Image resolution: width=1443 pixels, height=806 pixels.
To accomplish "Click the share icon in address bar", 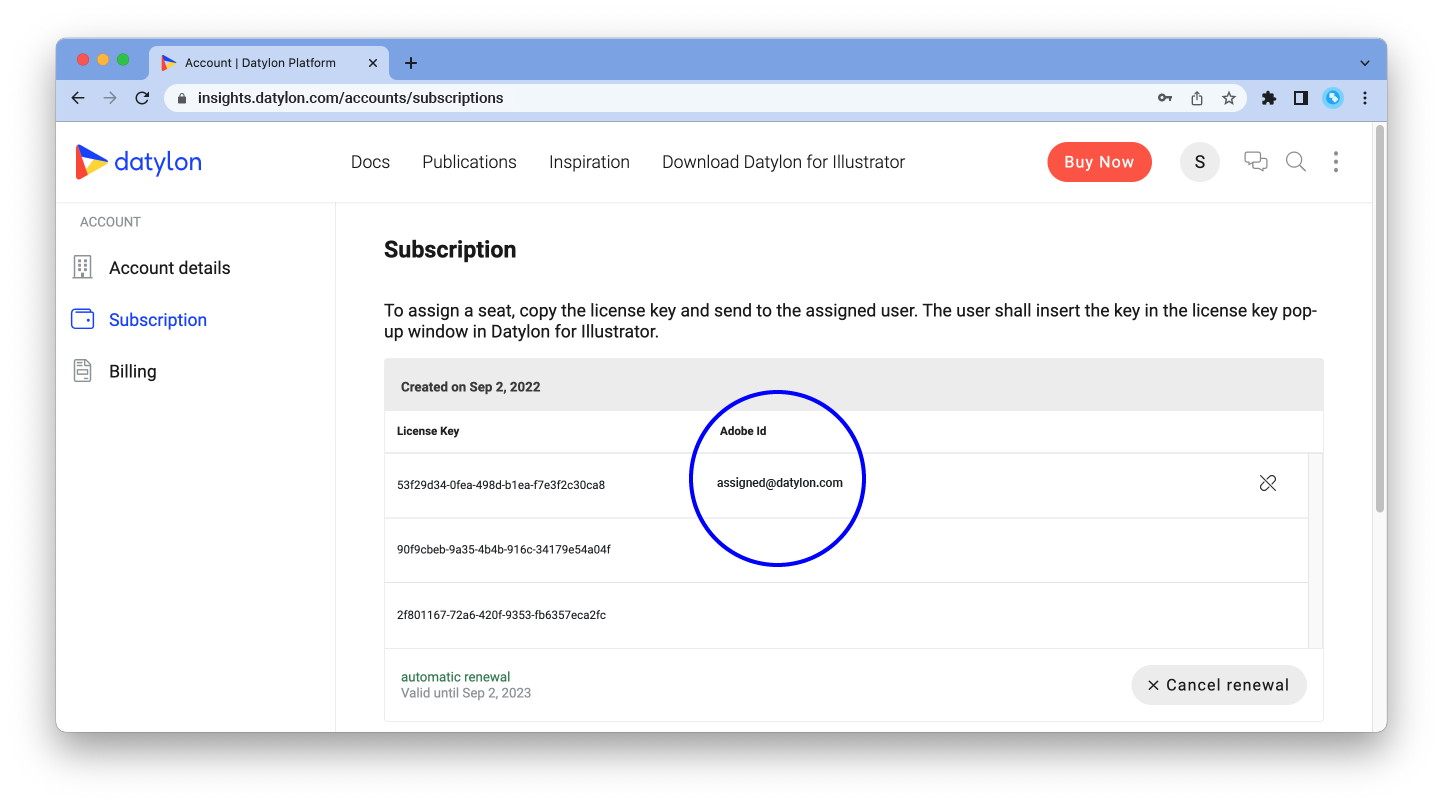I will (1197, 98).
